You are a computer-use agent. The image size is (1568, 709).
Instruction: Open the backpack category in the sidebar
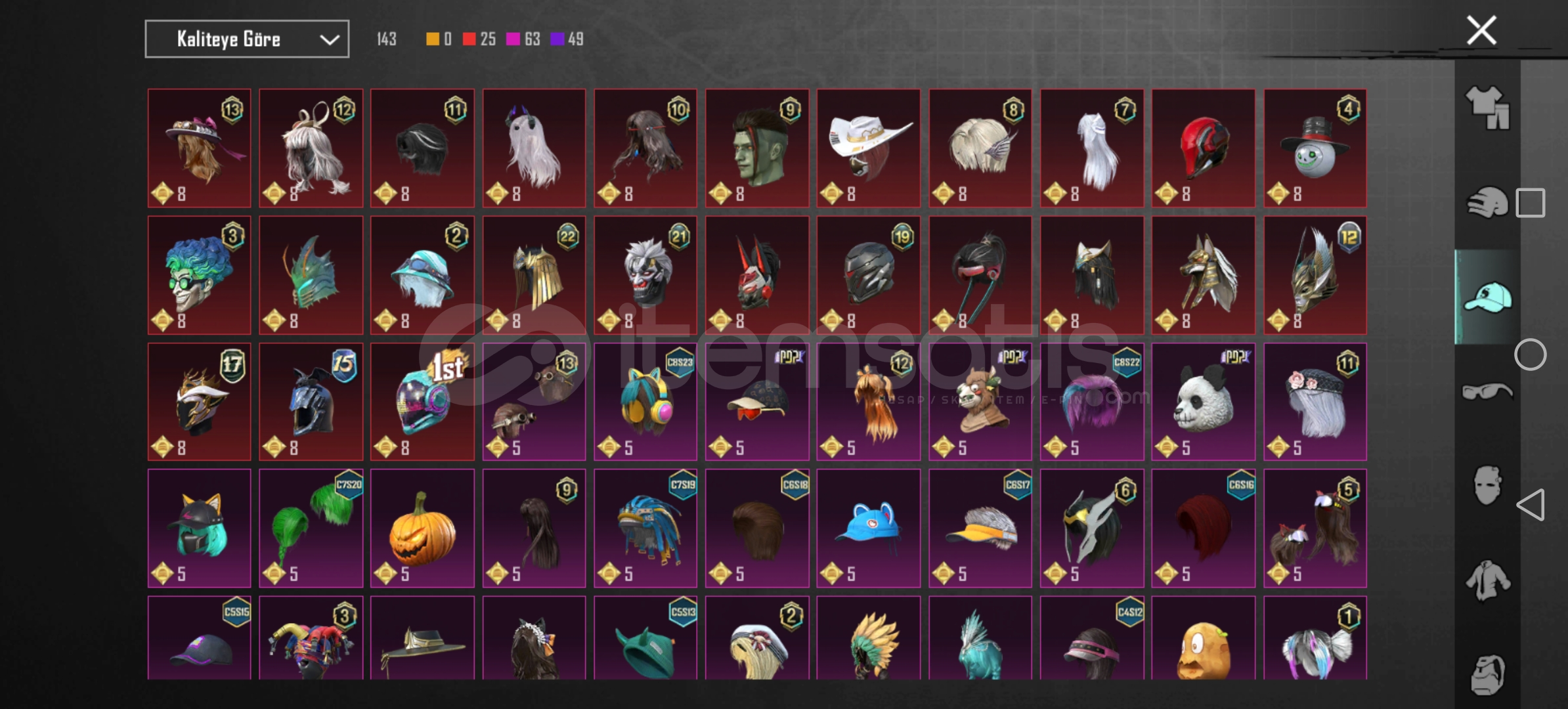click(1487, 674)
